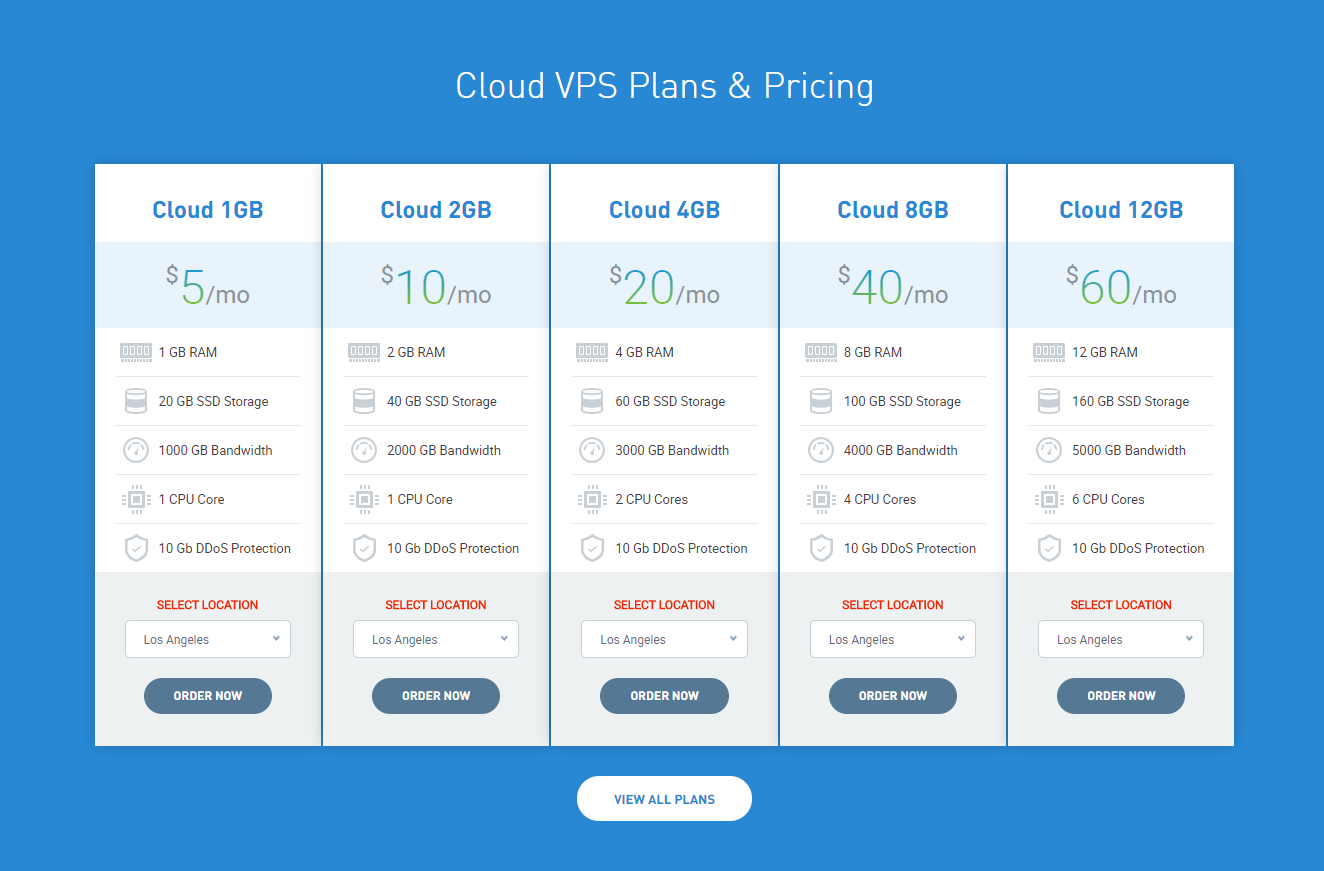Click the CPU icon in the Cloud 2GB plan
The width and height of the screenshot is (1324, 871).
coord(364,498)
